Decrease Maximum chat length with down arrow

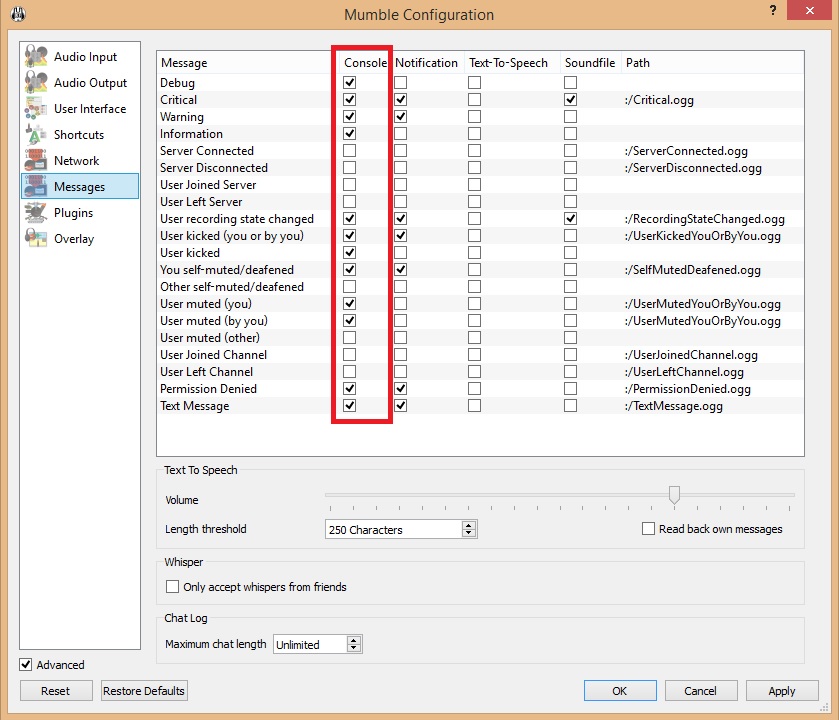point(353,648)
